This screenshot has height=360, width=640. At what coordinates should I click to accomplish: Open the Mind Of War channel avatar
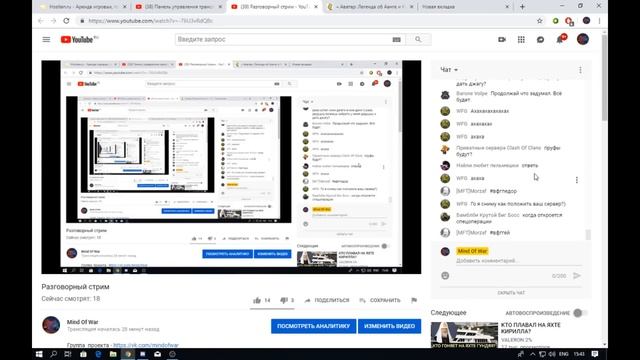pyautogui.click(x=51, y=325)
